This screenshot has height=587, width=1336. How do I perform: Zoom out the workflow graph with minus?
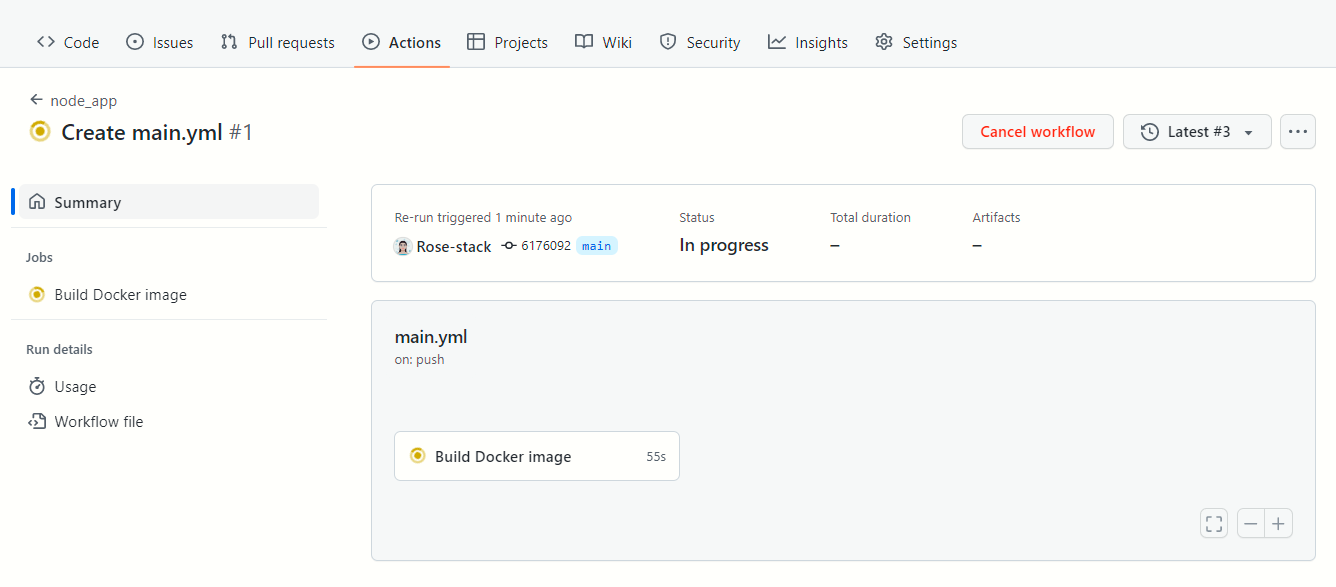(1251, 523)
